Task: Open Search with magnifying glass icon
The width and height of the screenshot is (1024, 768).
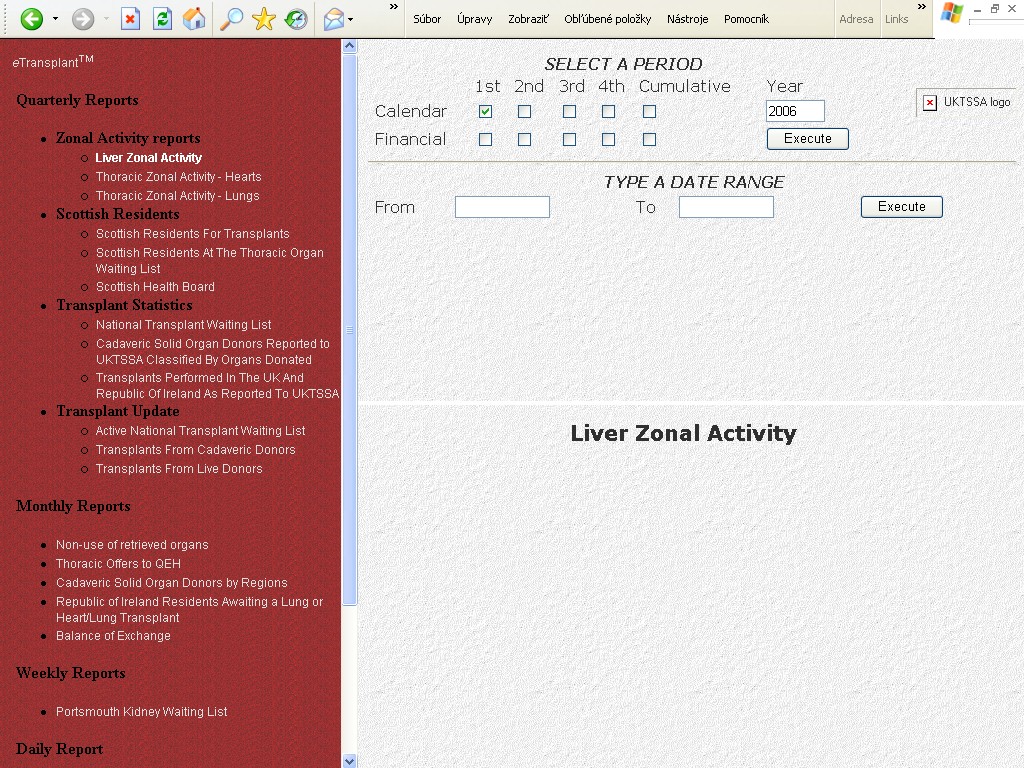Action: [231, 19]
